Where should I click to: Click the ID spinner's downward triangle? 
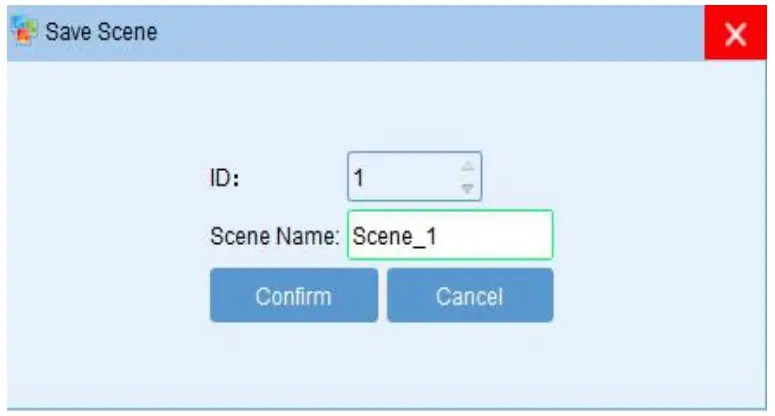(x=466, y=187)
